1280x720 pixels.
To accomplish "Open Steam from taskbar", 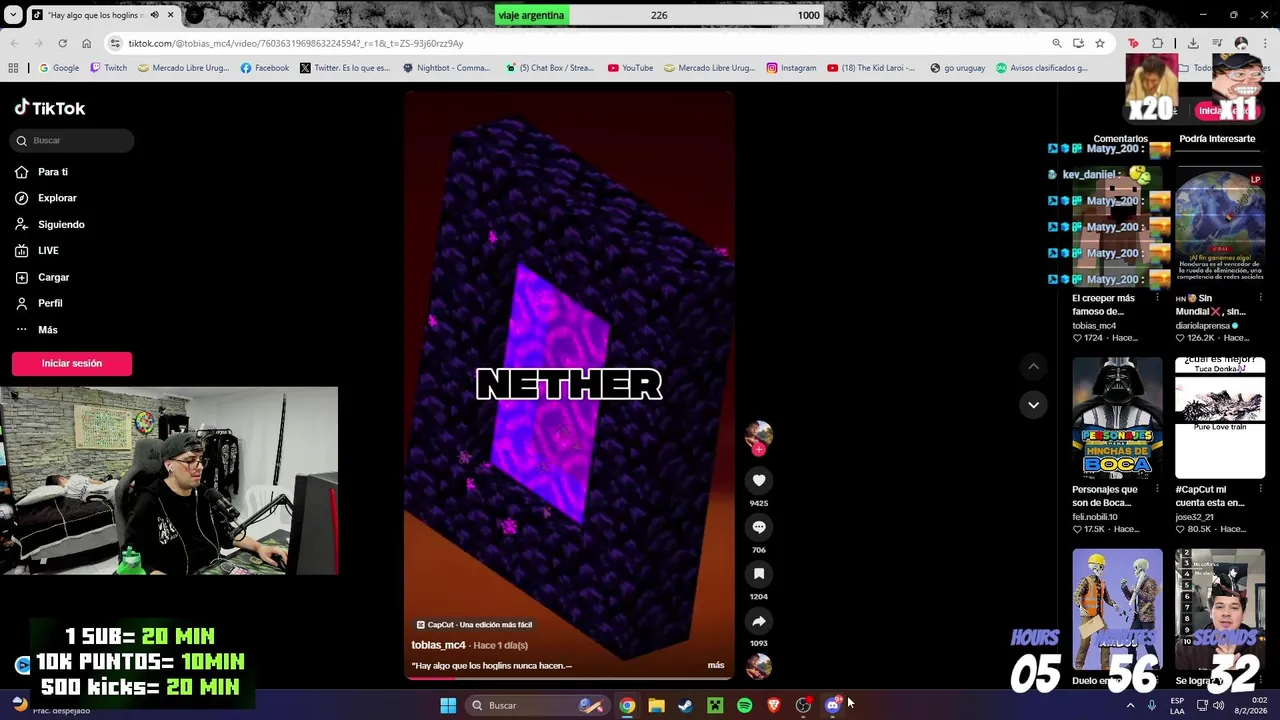I will [685, 705].
